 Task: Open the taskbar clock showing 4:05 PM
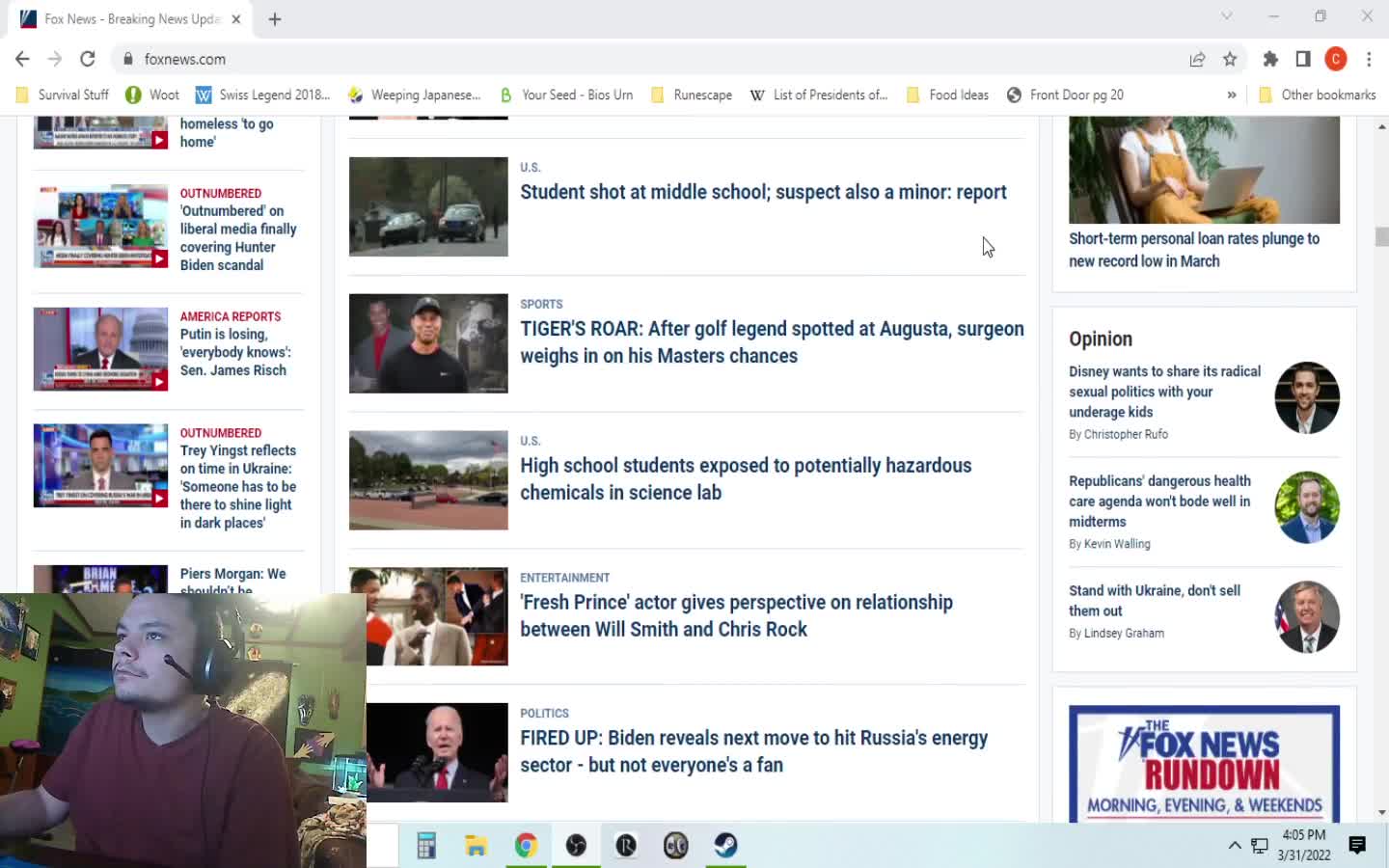1304,845
